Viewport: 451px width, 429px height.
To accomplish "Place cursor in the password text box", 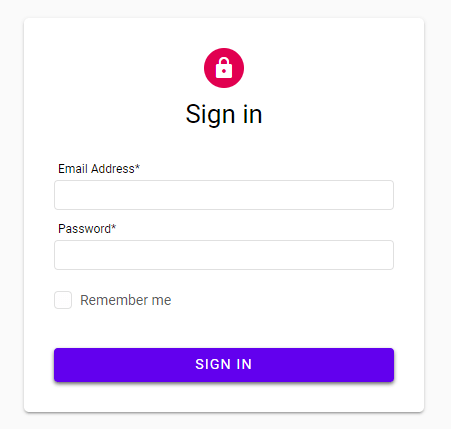I will coord(224,255).
